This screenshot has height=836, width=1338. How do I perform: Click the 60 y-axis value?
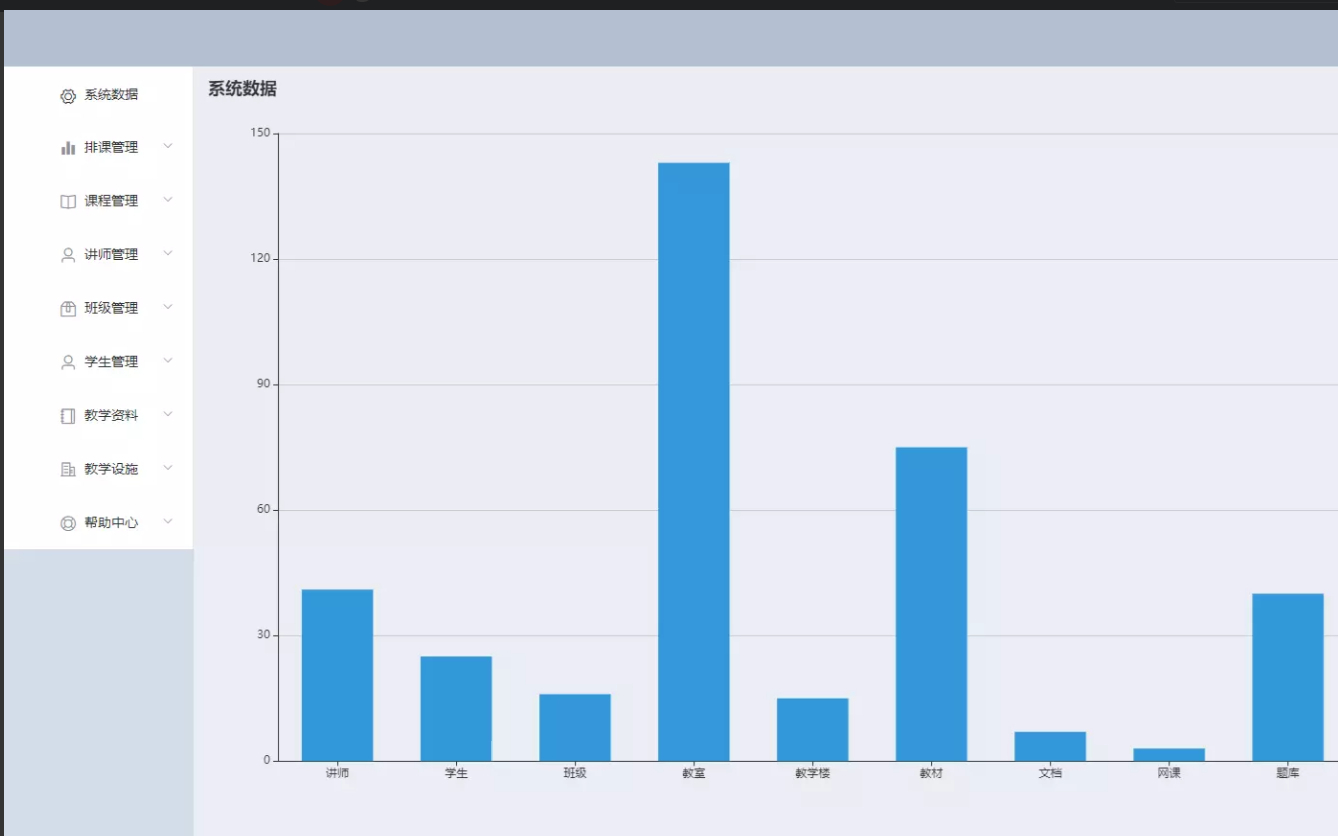point(264,509)
